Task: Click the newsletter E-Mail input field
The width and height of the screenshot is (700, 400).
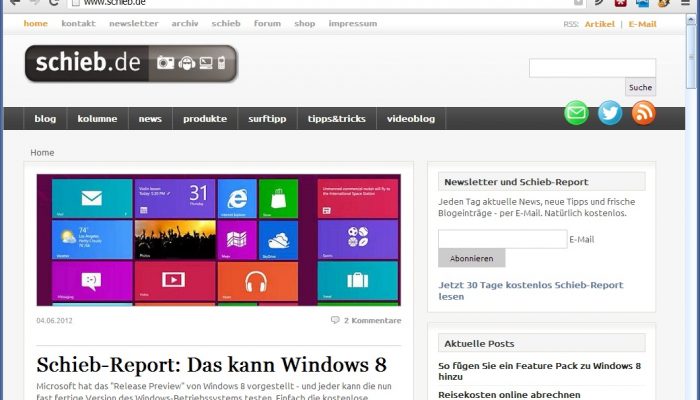Action: tap(502, 239)
